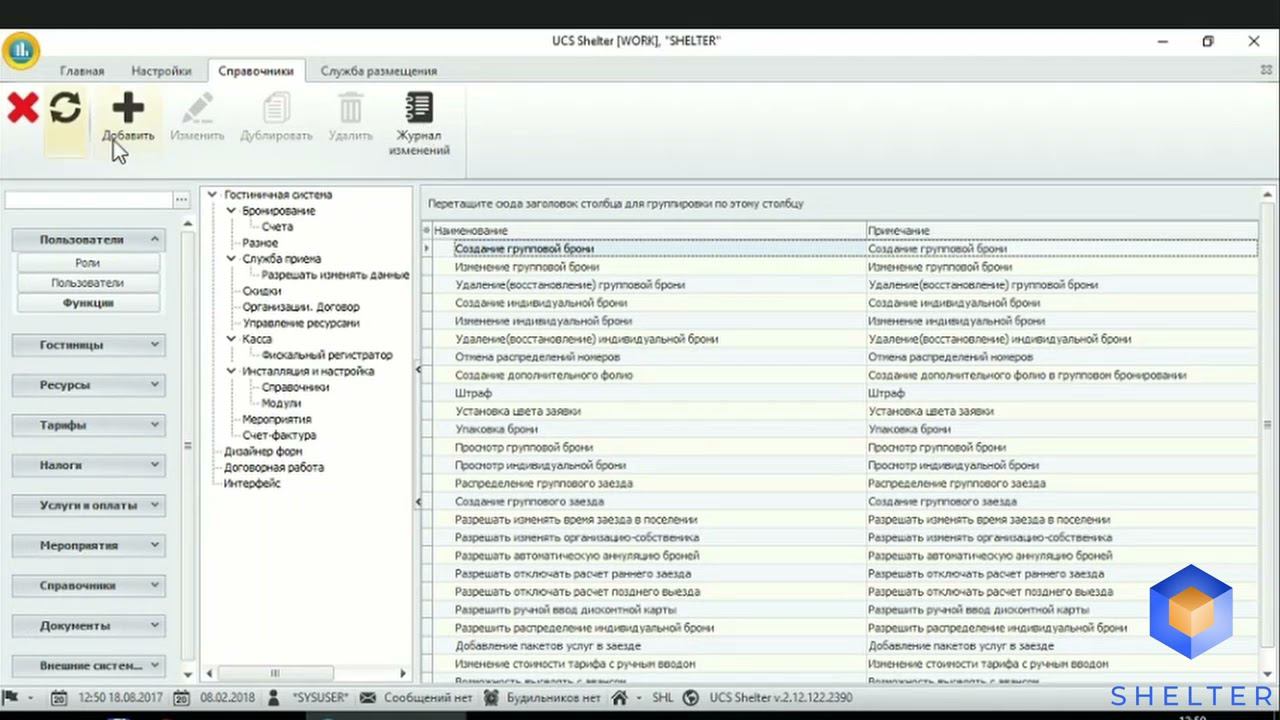The image size is (1280, 720).
Task: Expand the Справочники sidebar group
Action: click(155, 585)
